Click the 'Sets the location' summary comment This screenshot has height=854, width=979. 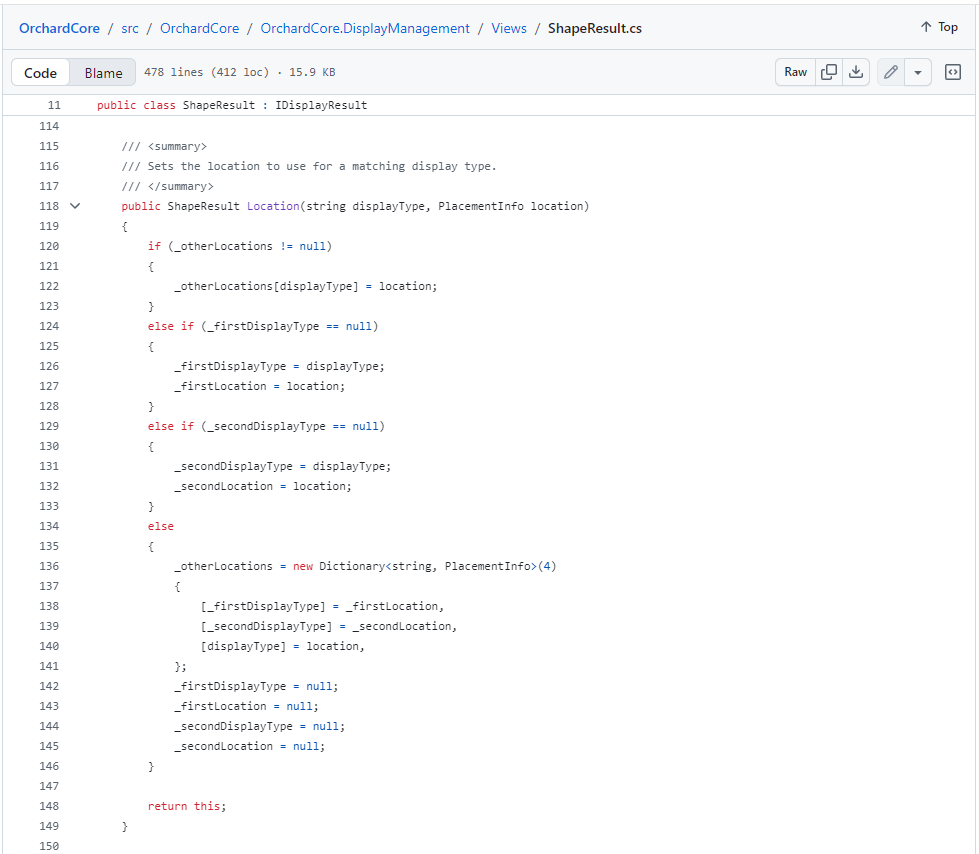tap(308, 166)
